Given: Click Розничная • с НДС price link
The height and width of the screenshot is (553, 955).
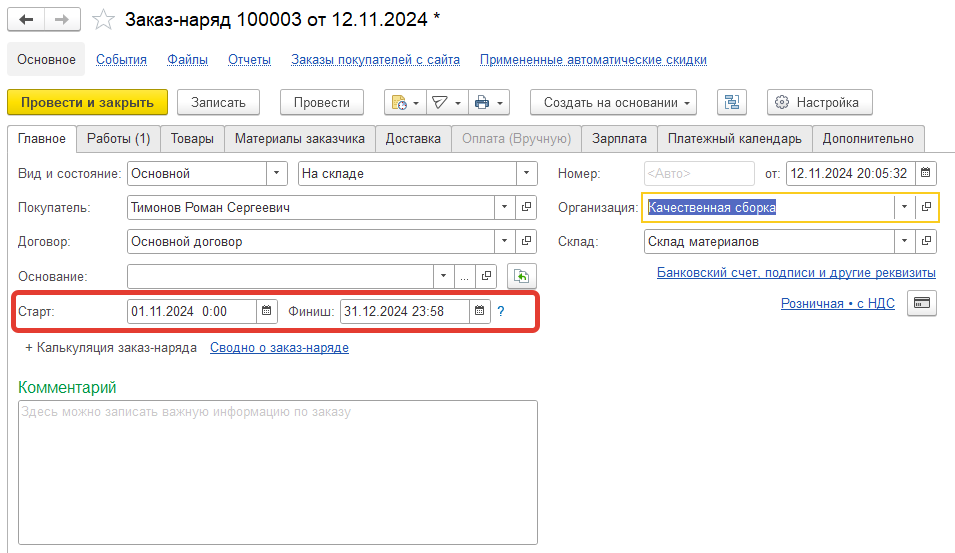Looking at the screenshot, I should [x=837, y=303].
